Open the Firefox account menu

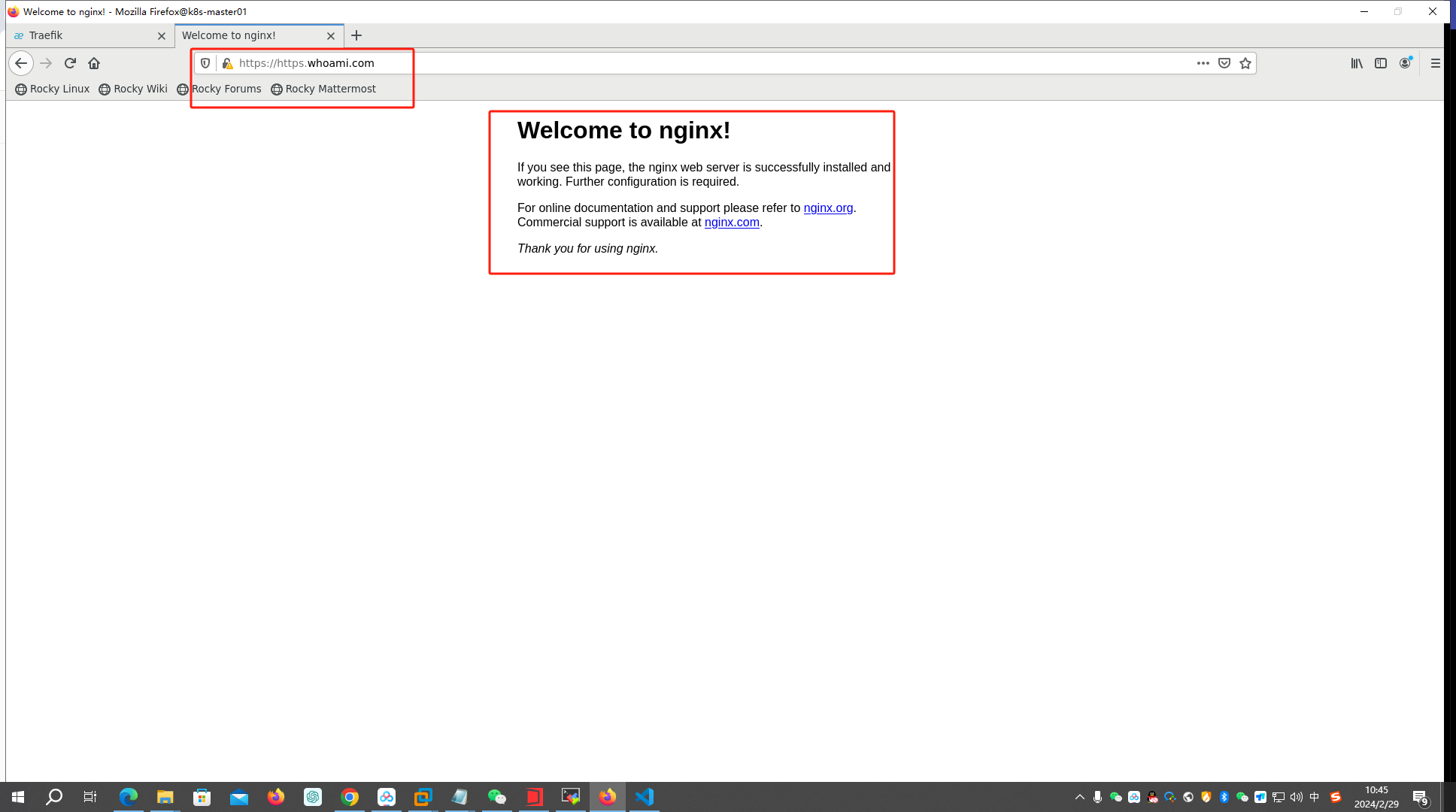click(1405, 63)
